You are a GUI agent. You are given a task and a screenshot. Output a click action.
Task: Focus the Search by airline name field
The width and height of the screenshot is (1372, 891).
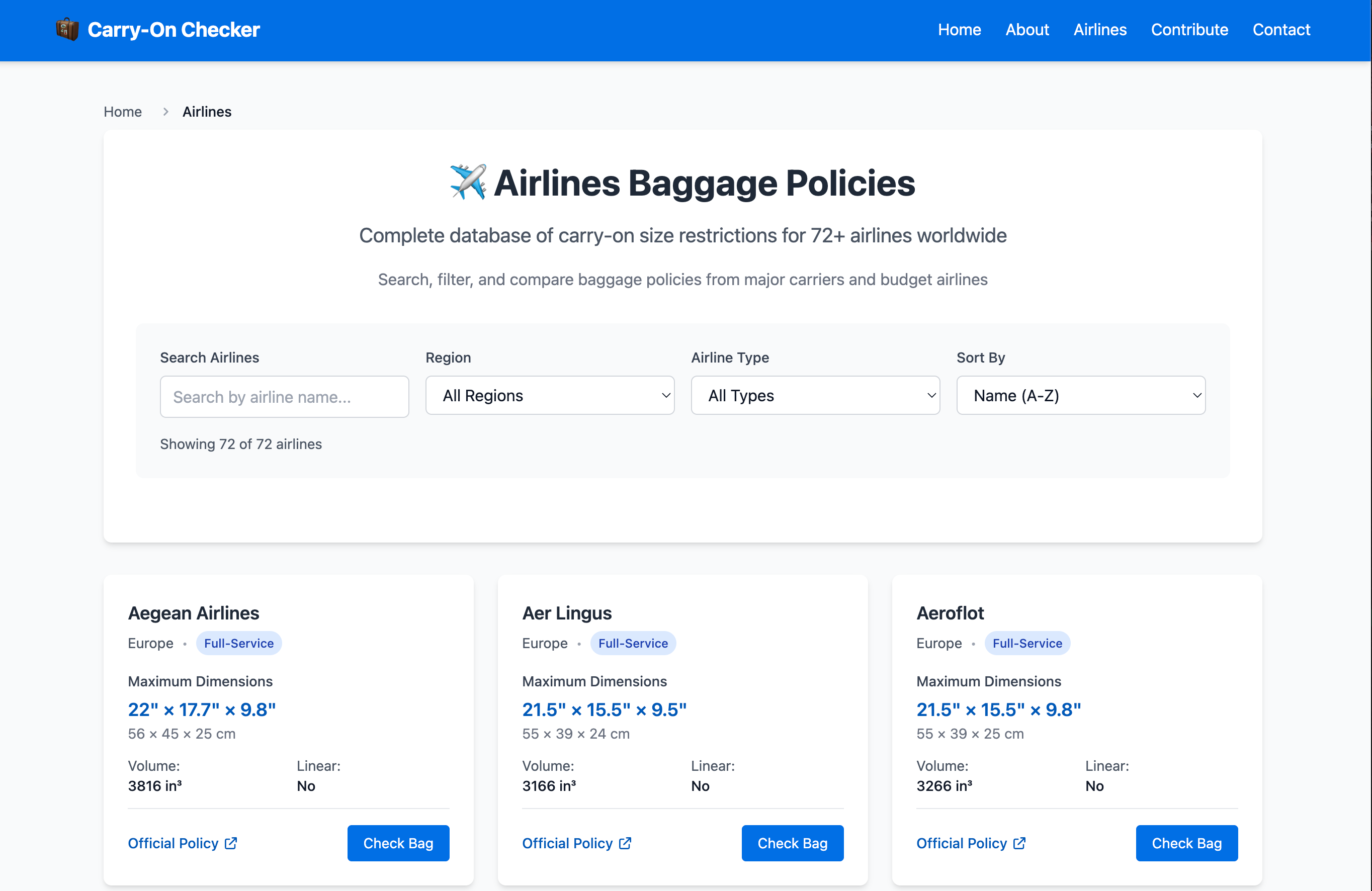284,397
